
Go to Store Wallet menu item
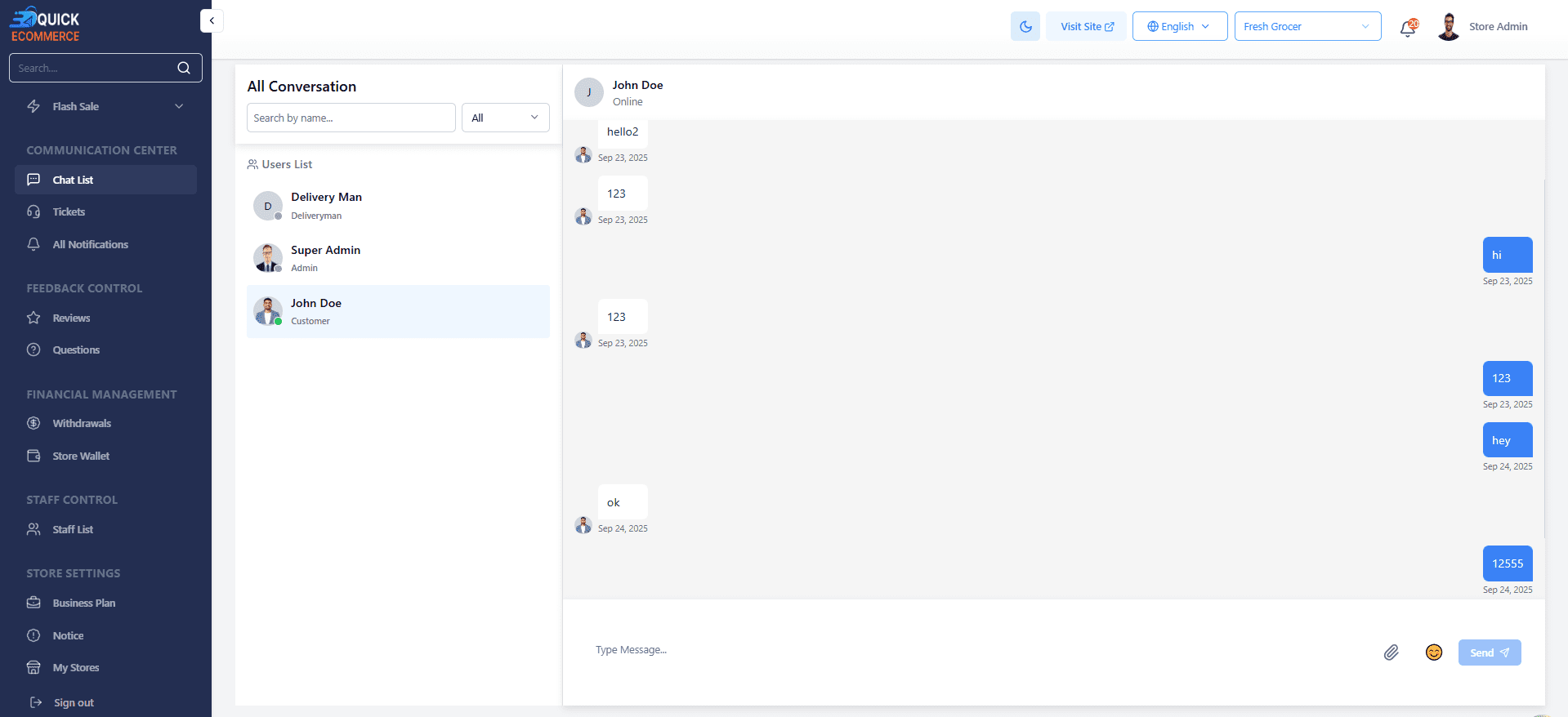81,456
